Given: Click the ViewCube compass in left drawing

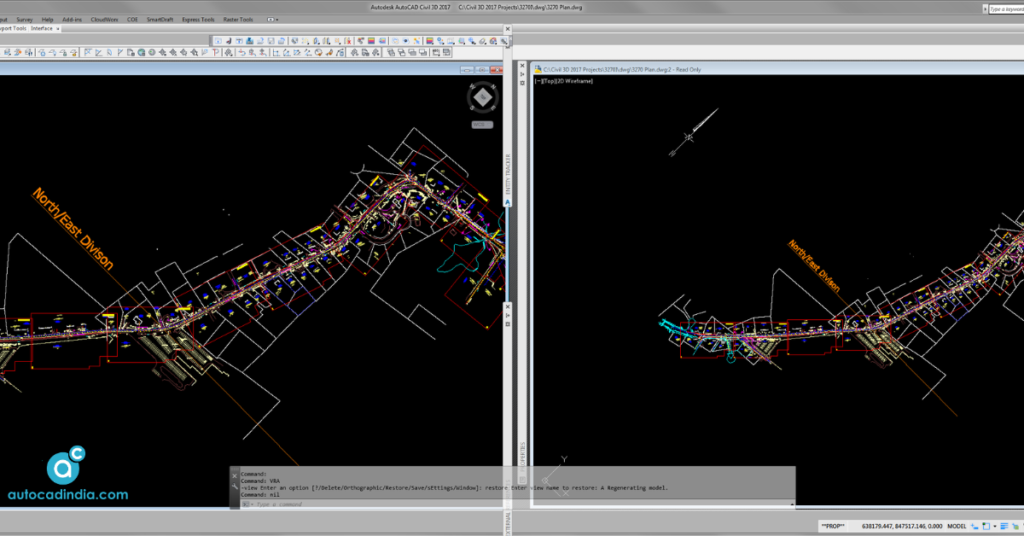Looking at the screenshot, I should pyautogui.click(x=483, y=97).
